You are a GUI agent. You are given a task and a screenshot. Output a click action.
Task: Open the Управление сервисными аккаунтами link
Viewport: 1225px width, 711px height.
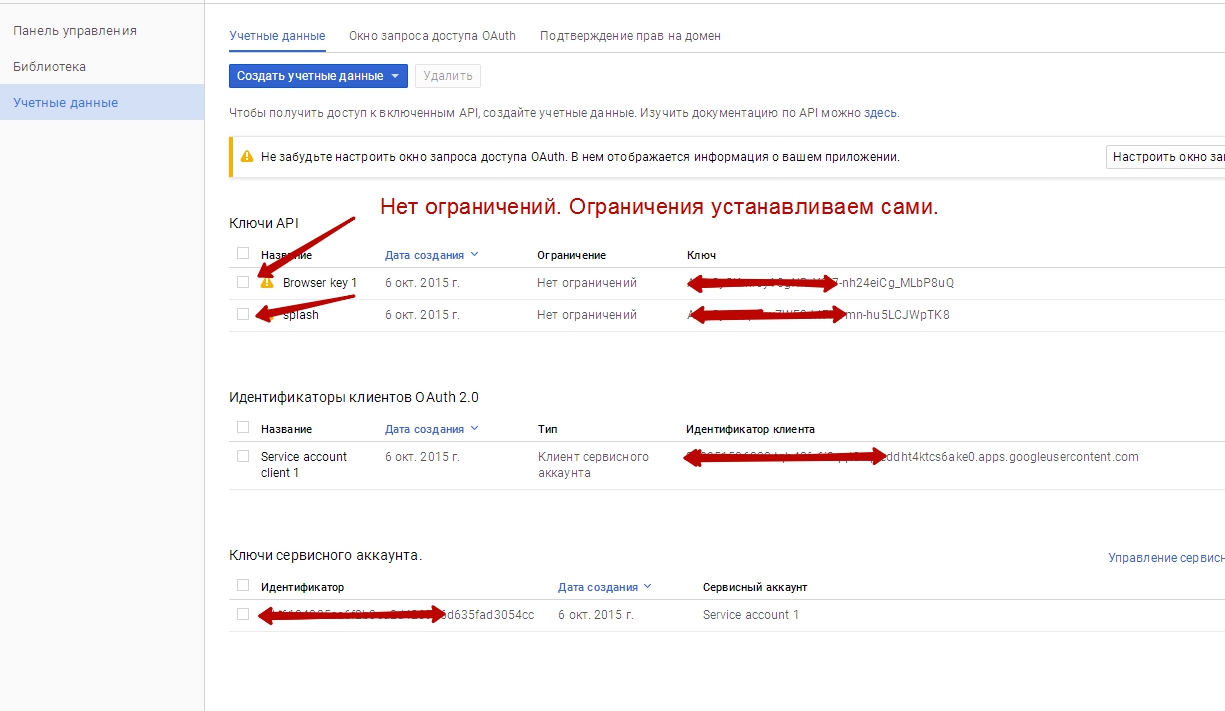tap(1166, 558)
